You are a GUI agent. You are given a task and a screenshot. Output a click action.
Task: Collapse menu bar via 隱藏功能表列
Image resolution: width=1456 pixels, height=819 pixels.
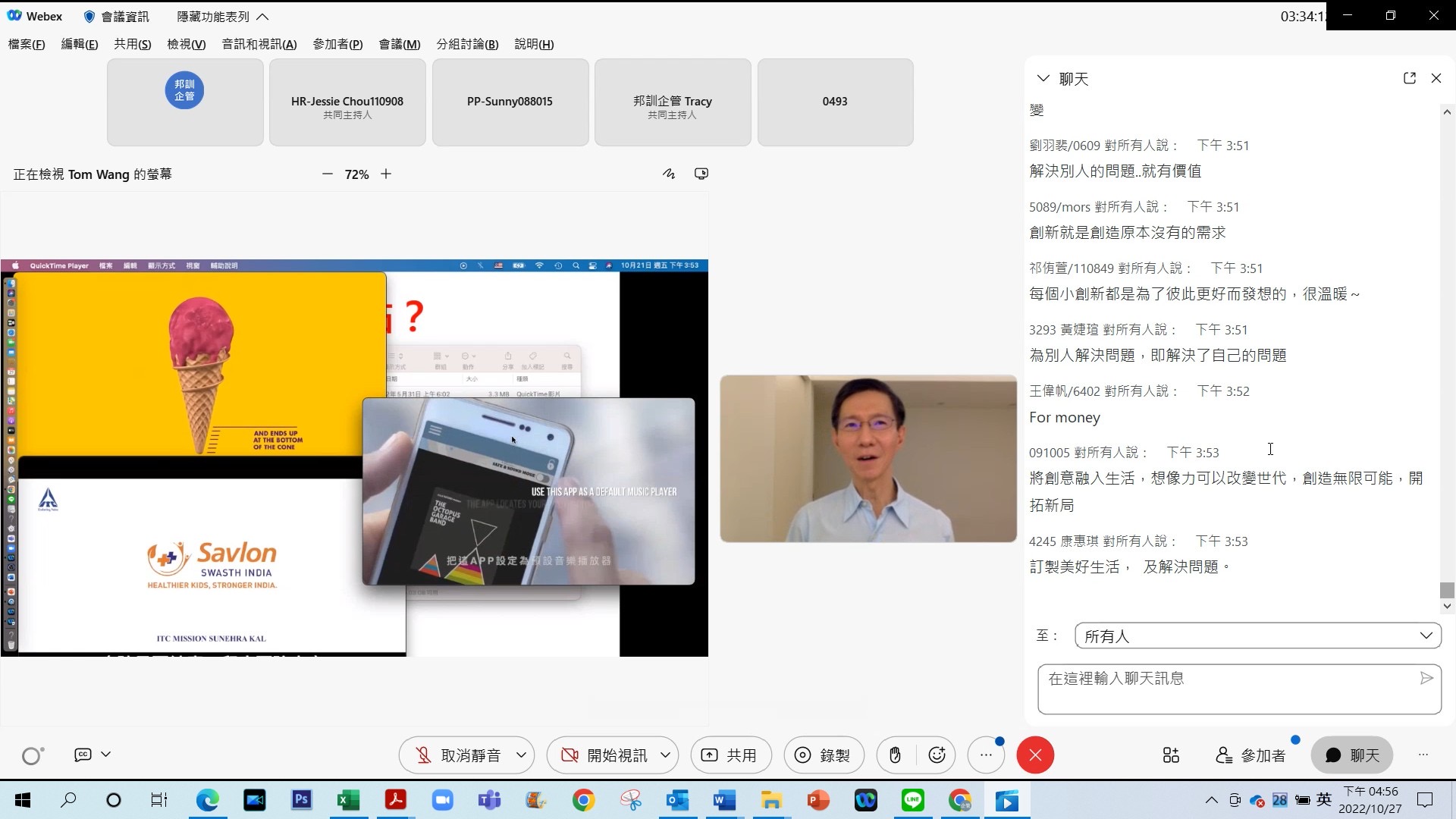tap(222, 16)
